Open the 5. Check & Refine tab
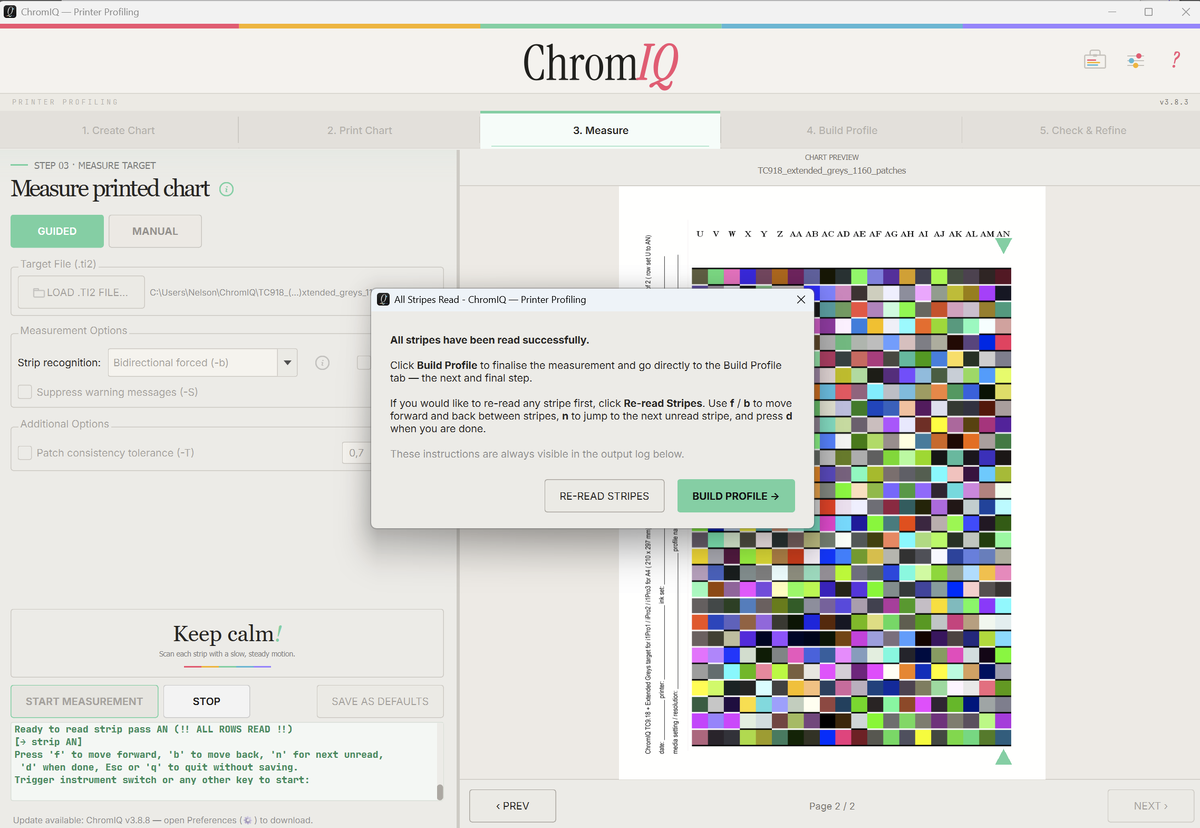 1082,130
